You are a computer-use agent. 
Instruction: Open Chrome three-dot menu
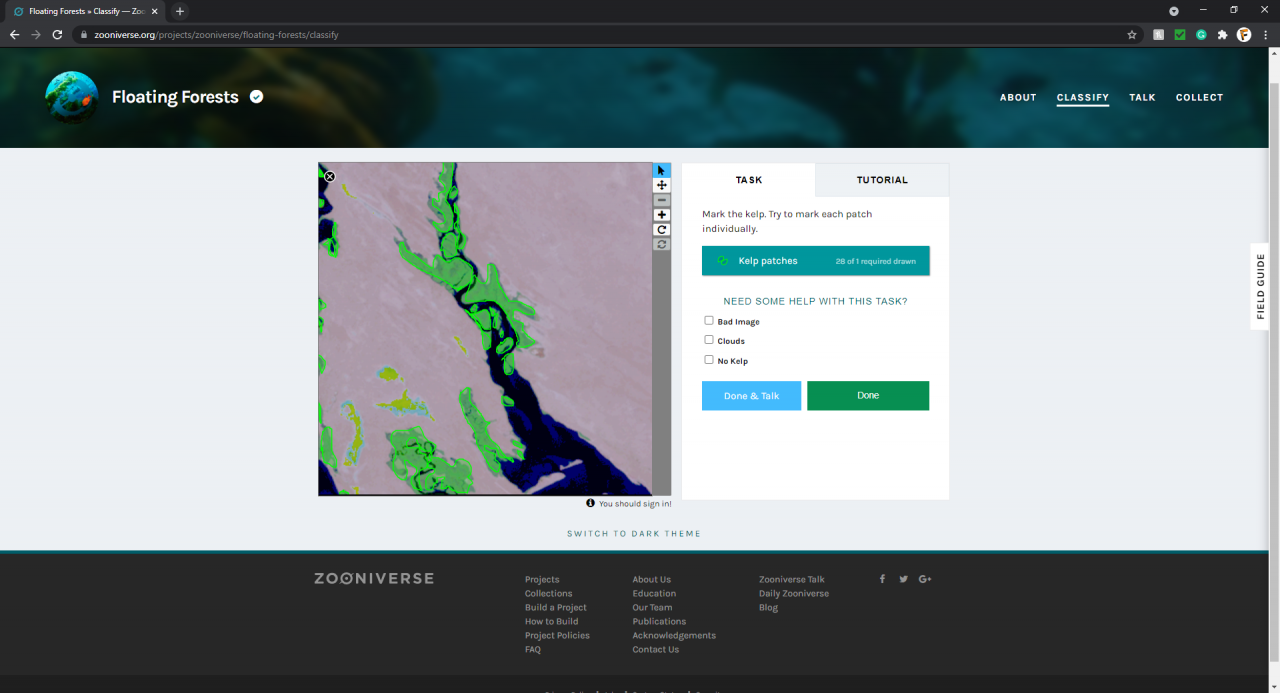coord(1266,34)
